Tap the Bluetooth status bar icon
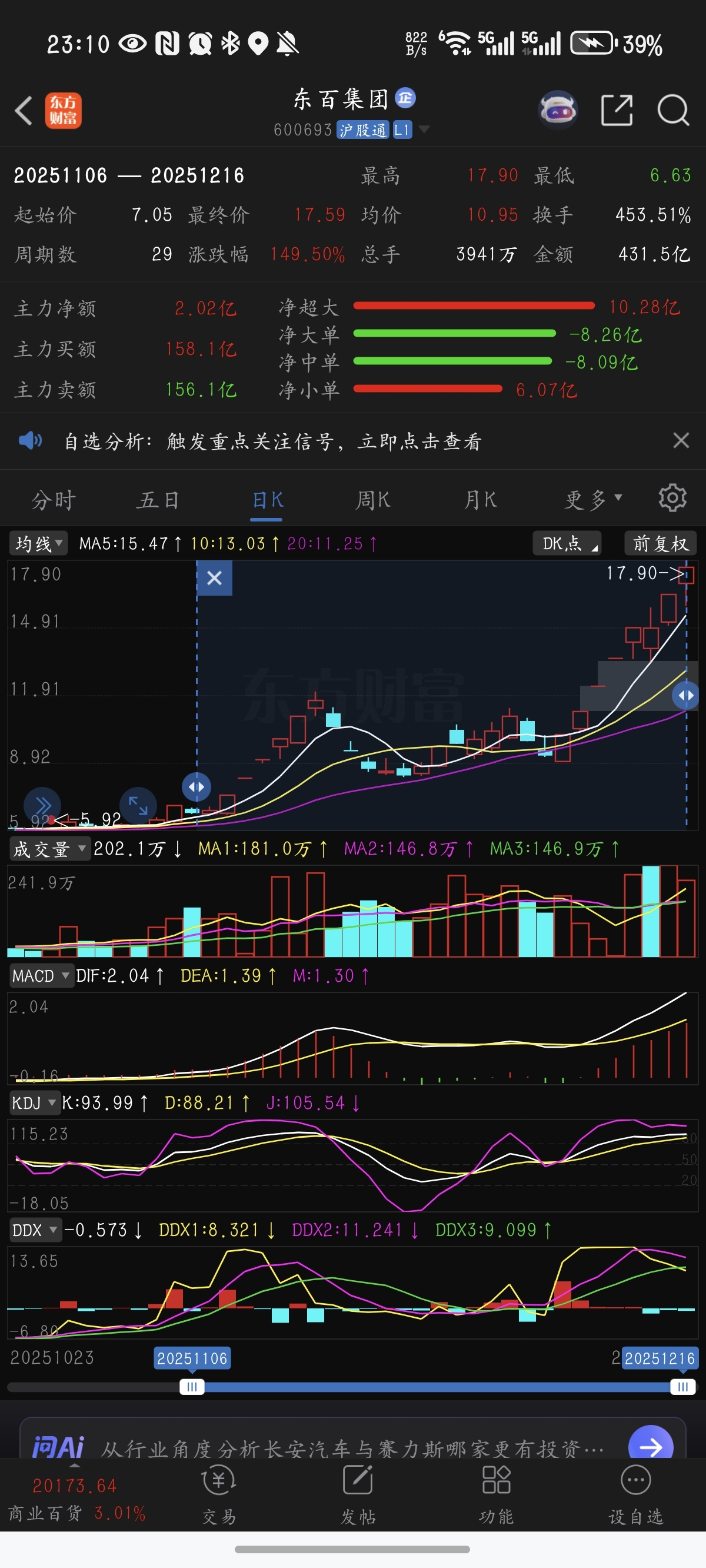 231,43
